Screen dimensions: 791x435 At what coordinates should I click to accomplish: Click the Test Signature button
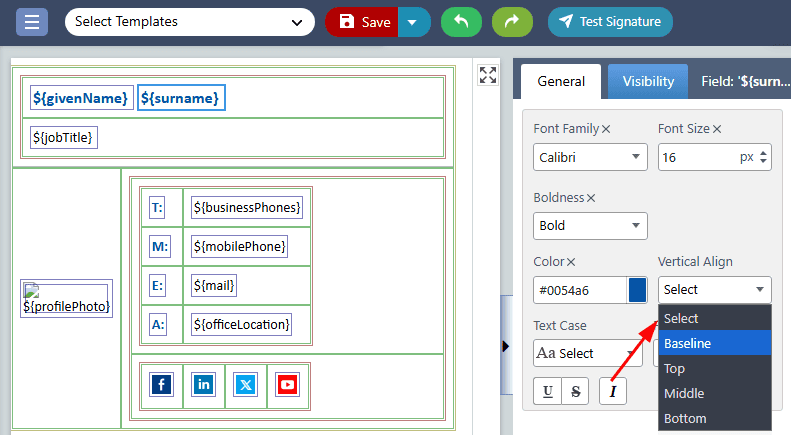click(x=610, y=22)
